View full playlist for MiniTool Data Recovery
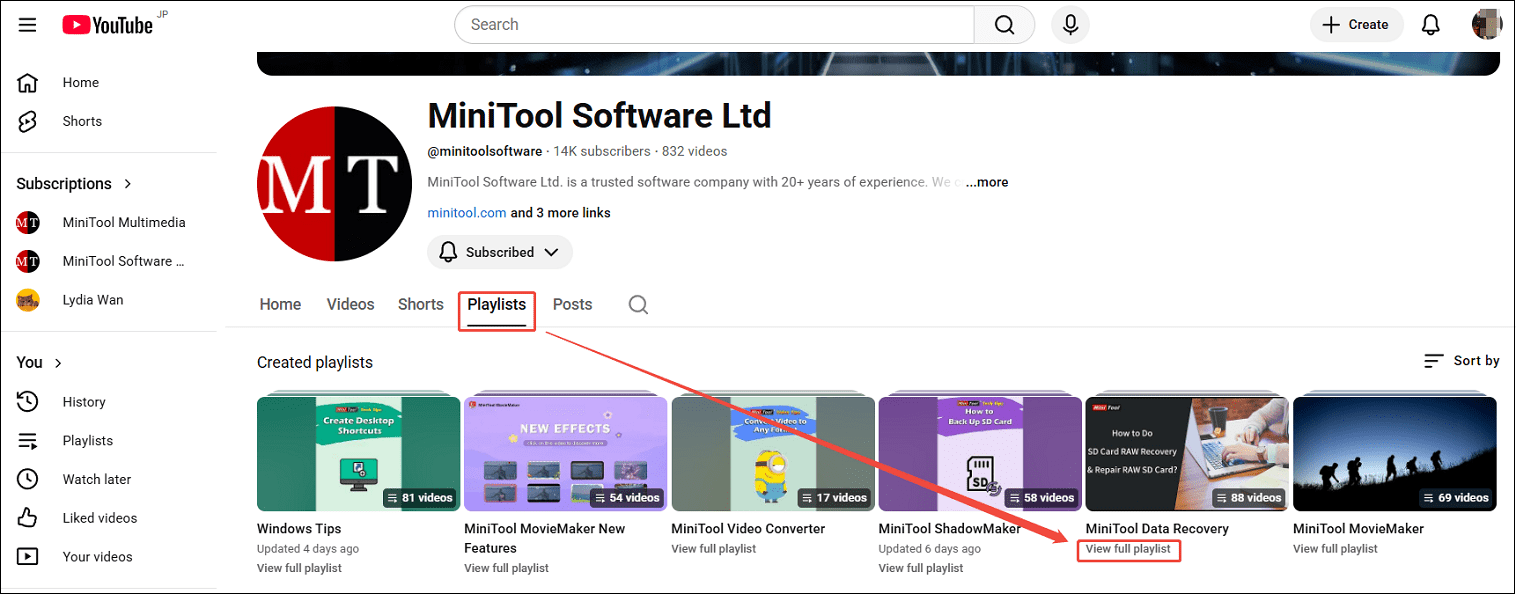This screenshot has height=594, width=1516. (x=1128, y=549)
